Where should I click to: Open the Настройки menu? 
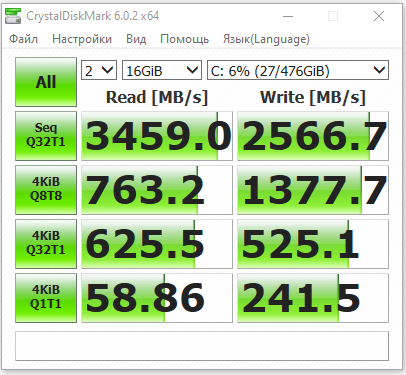click(82, 39)
